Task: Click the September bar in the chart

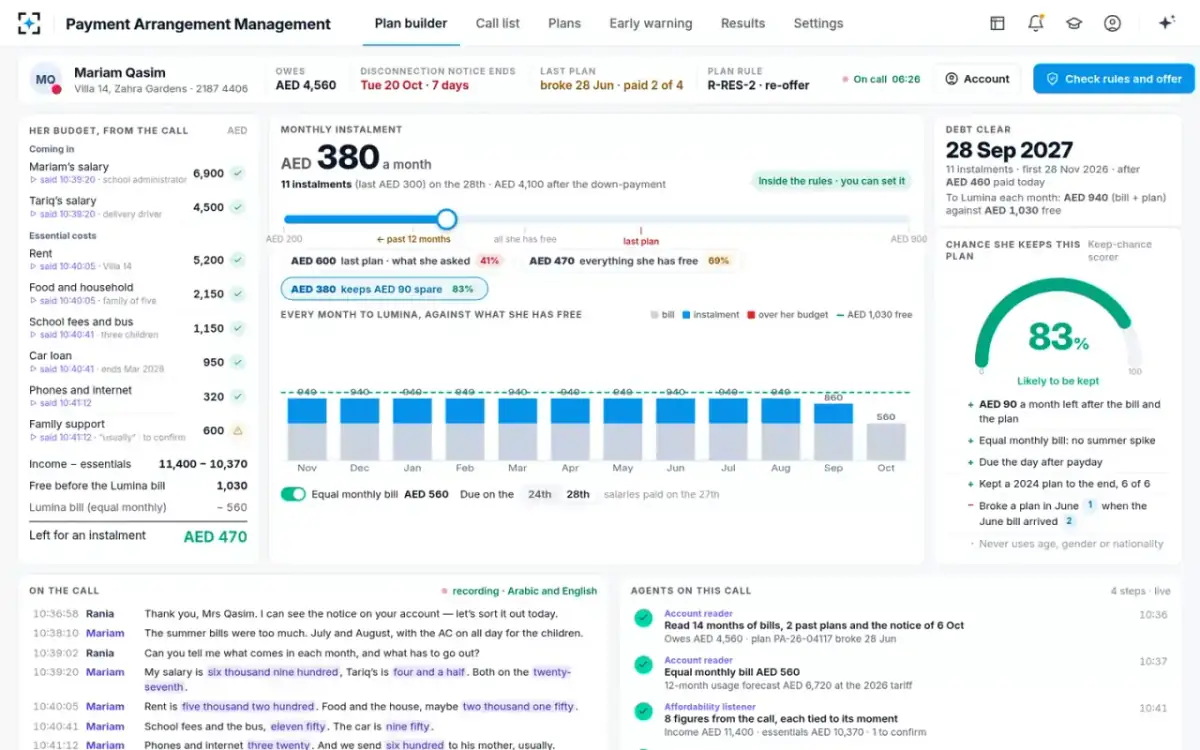Action: click(834, 432)
